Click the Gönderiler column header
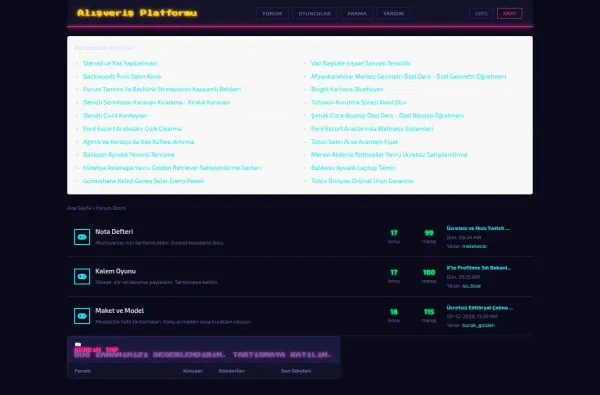The height and width of the screenshot is (395, 600). (232, 371)
